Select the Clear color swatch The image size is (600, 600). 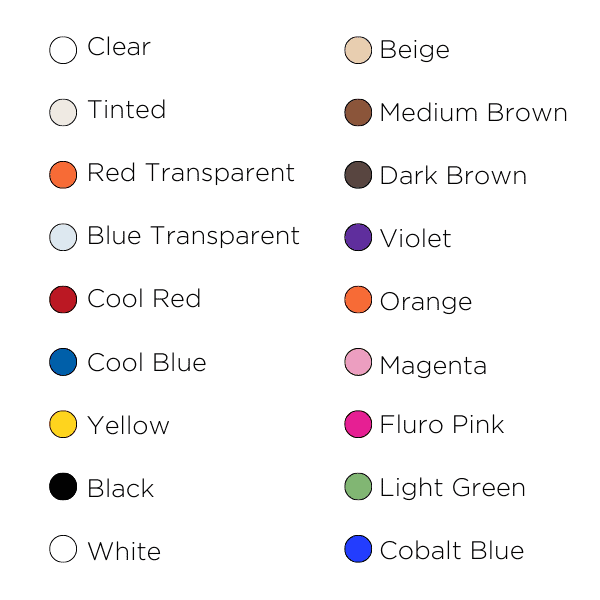point(63,50)
